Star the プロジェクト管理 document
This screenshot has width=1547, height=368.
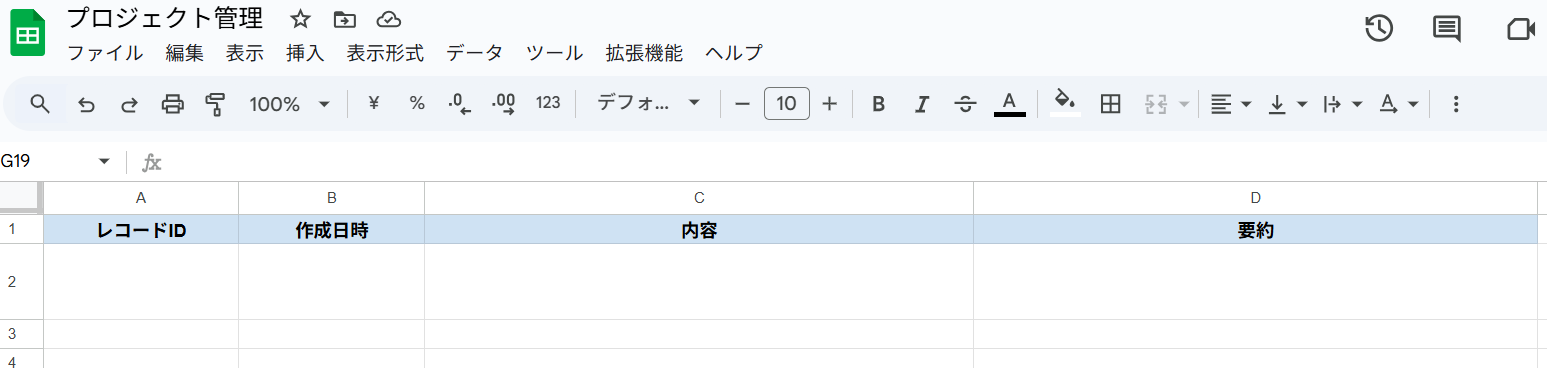[x=300, y=19]
